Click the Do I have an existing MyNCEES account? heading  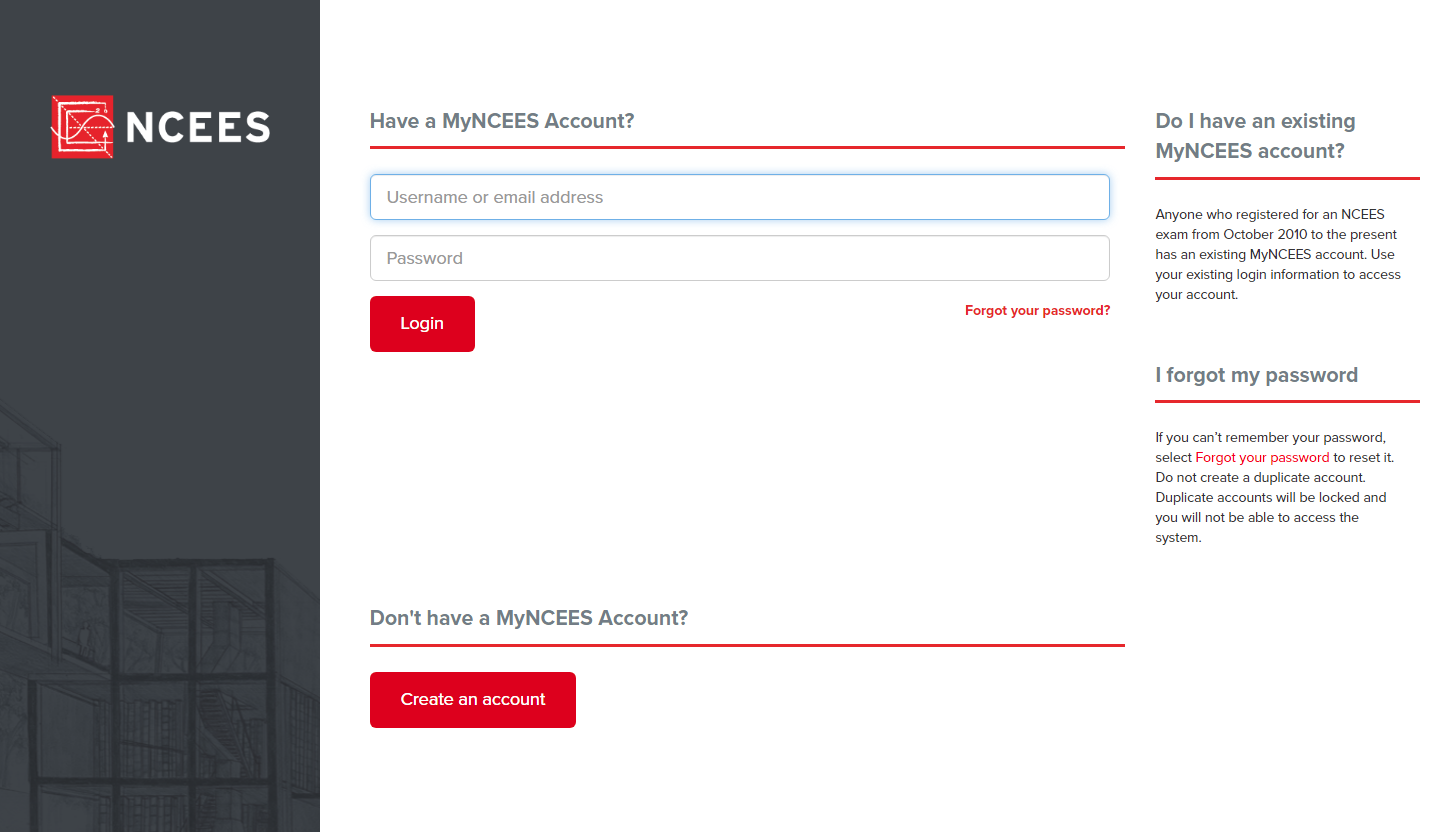(x=1256, y=136)
